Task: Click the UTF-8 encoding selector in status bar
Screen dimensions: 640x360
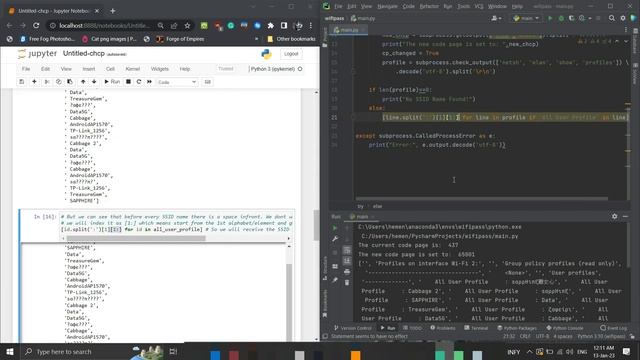Action: pyautogui.click(x=542, y=336)
